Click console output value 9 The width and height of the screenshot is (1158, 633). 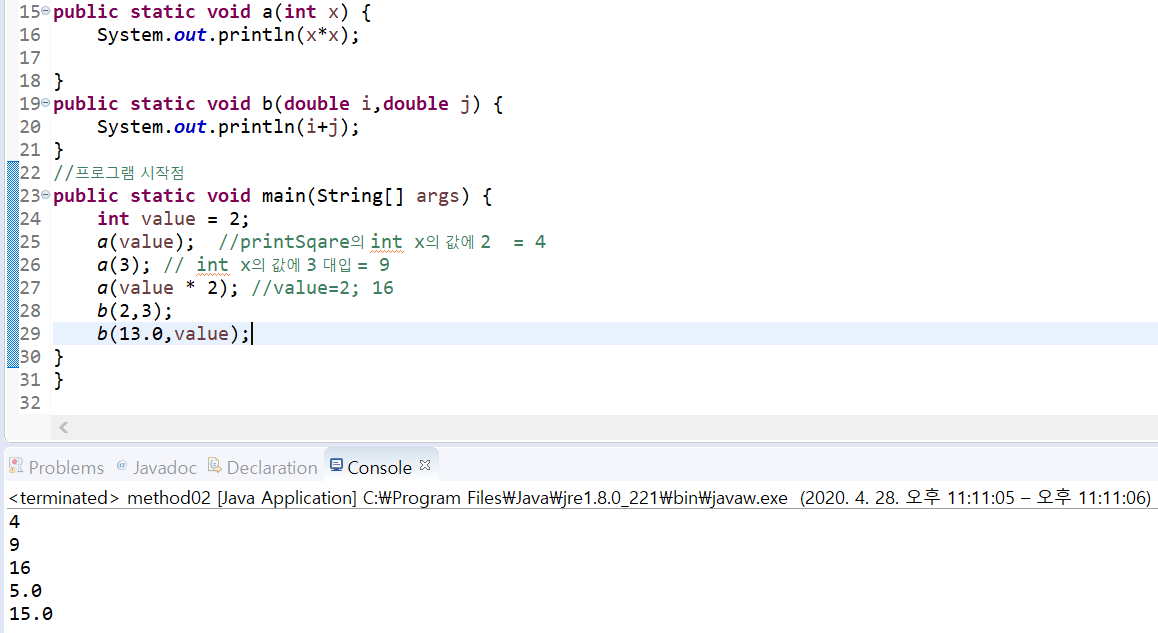click(x=14, y=545)
